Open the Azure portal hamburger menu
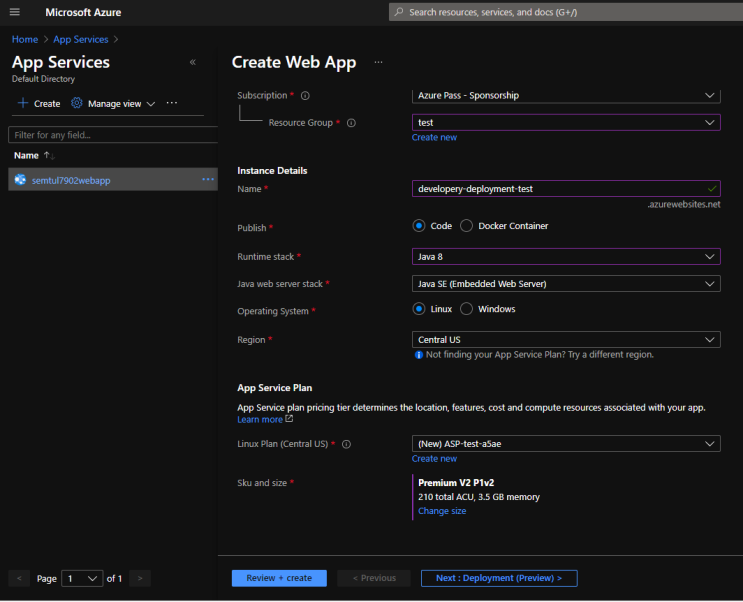743x602 pixels. coord(14,12)
